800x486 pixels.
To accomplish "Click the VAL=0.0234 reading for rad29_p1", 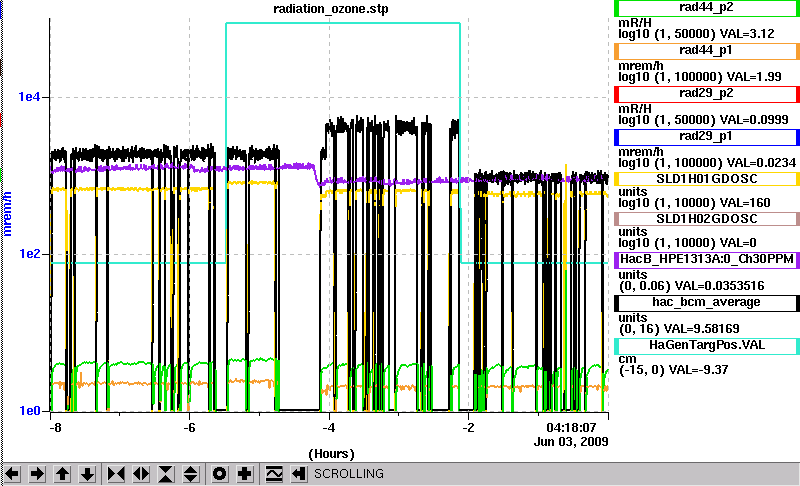I will coord(761,163).
